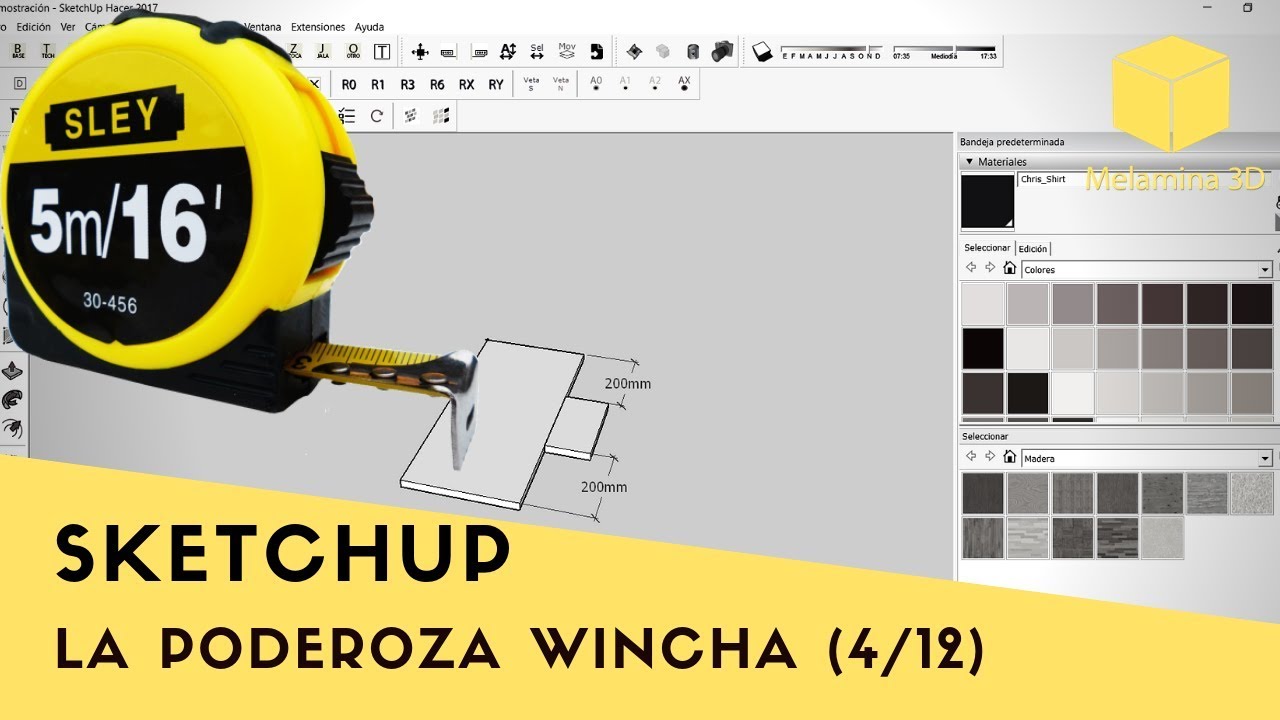Click the R3 rotation button

point(408,85)
